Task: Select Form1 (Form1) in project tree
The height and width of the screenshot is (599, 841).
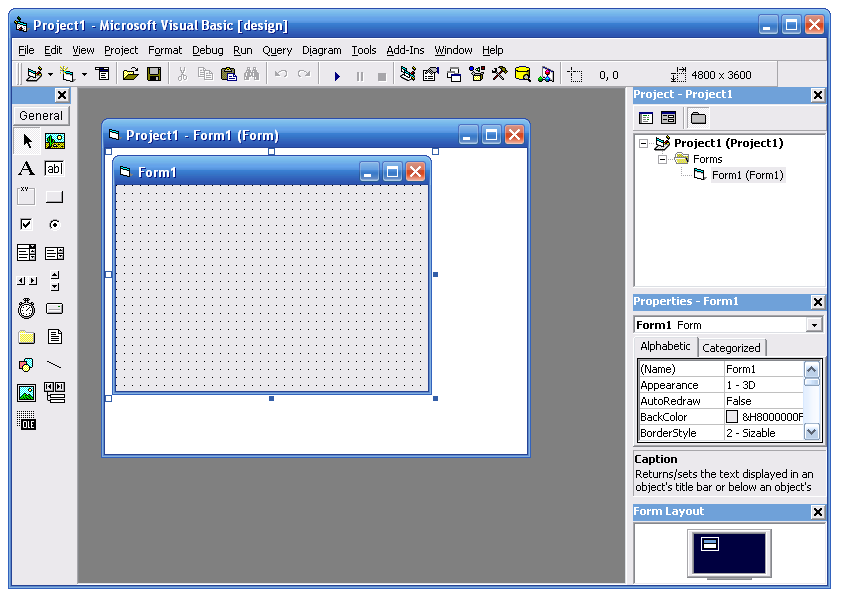Action: coord(748,175)
